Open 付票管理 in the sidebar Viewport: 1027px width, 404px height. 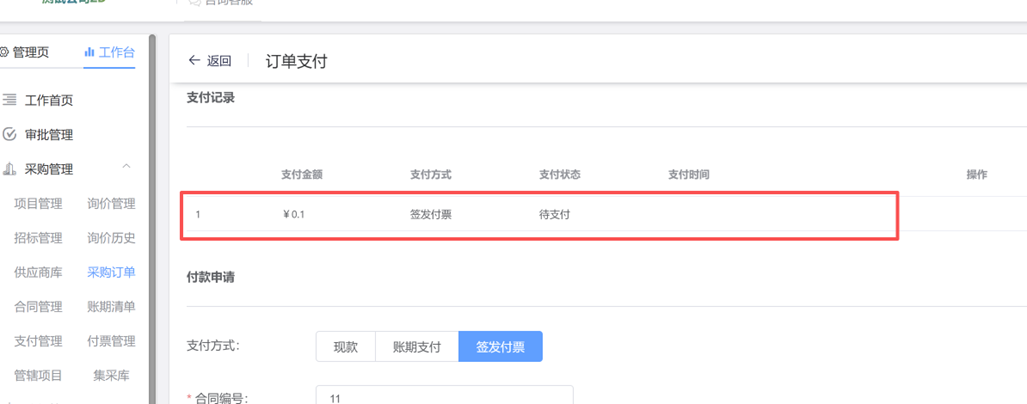pos(111,341)
